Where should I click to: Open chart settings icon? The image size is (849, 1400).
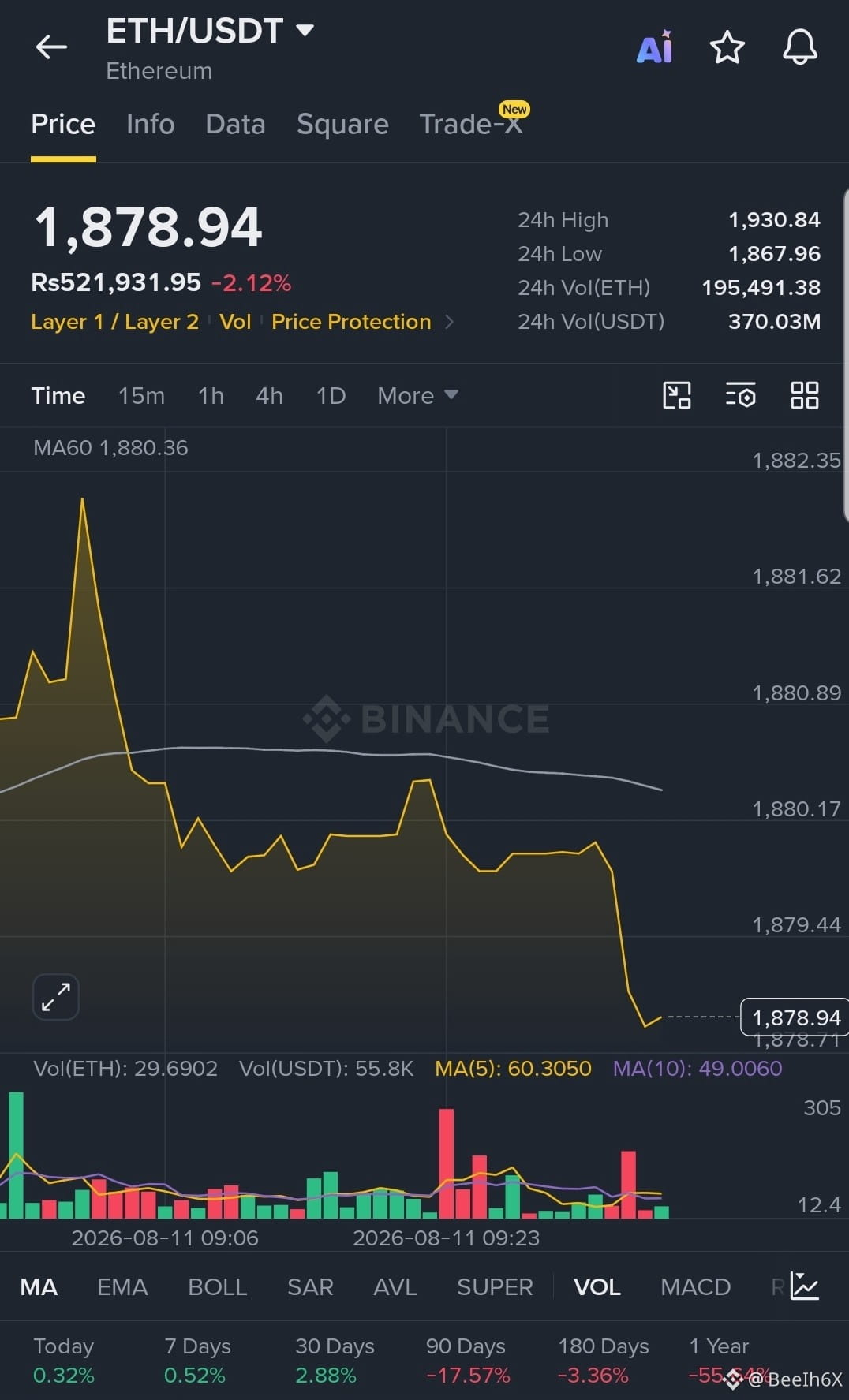point(741,395)
